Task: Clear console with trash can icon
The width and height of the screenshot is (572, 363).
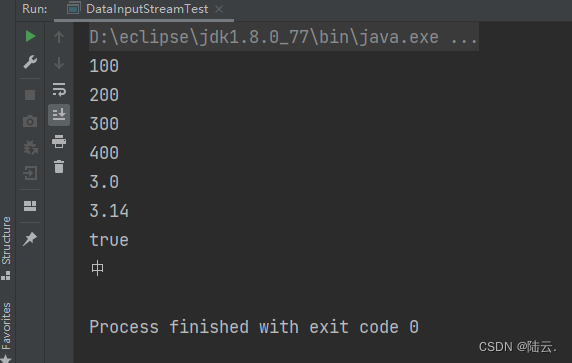Action: pos(59,167)
